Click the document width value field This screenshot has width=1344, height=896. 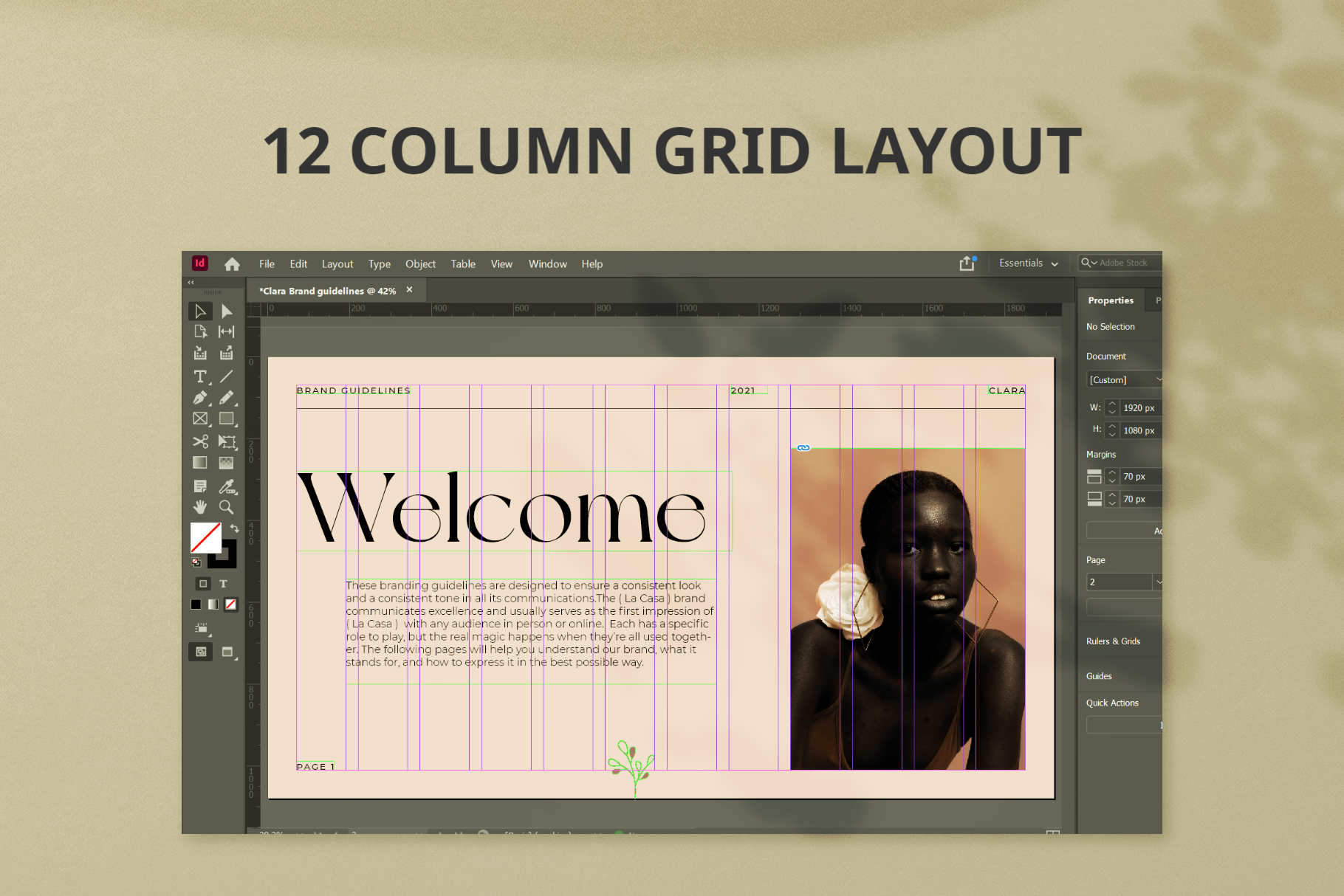pyautogui.click(x=1139, y=407)
